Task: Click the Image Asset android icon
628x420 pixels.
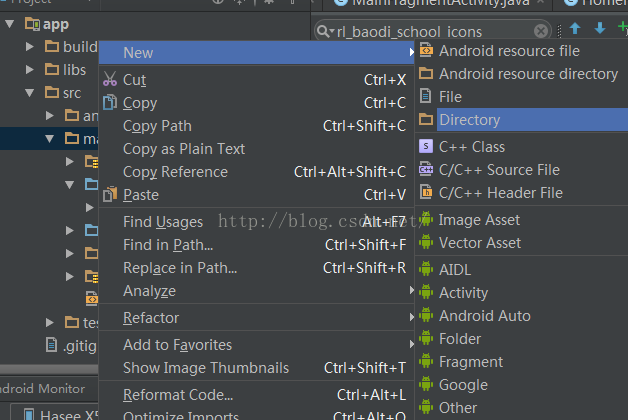Action: pyautogui.click(x=426, y=220)
